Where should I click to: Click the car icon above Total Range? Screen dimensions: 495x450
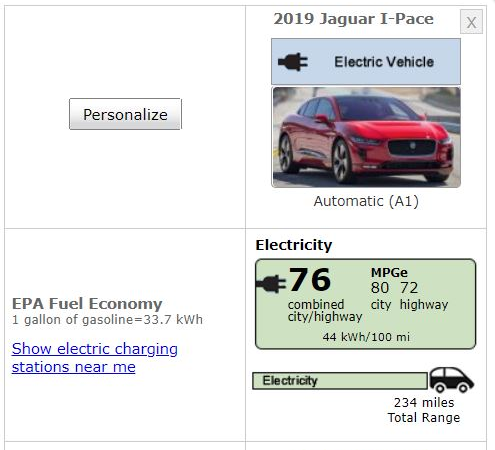click(x=451, y=380)
